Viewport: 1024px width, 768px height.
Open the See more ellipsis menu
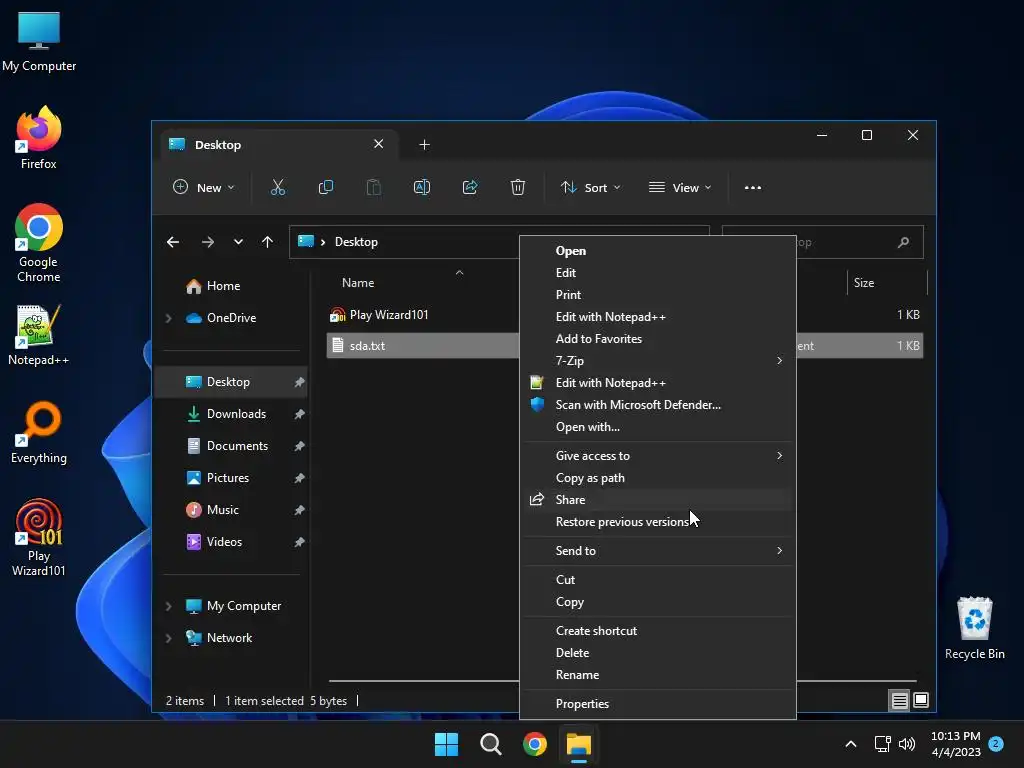752,187
